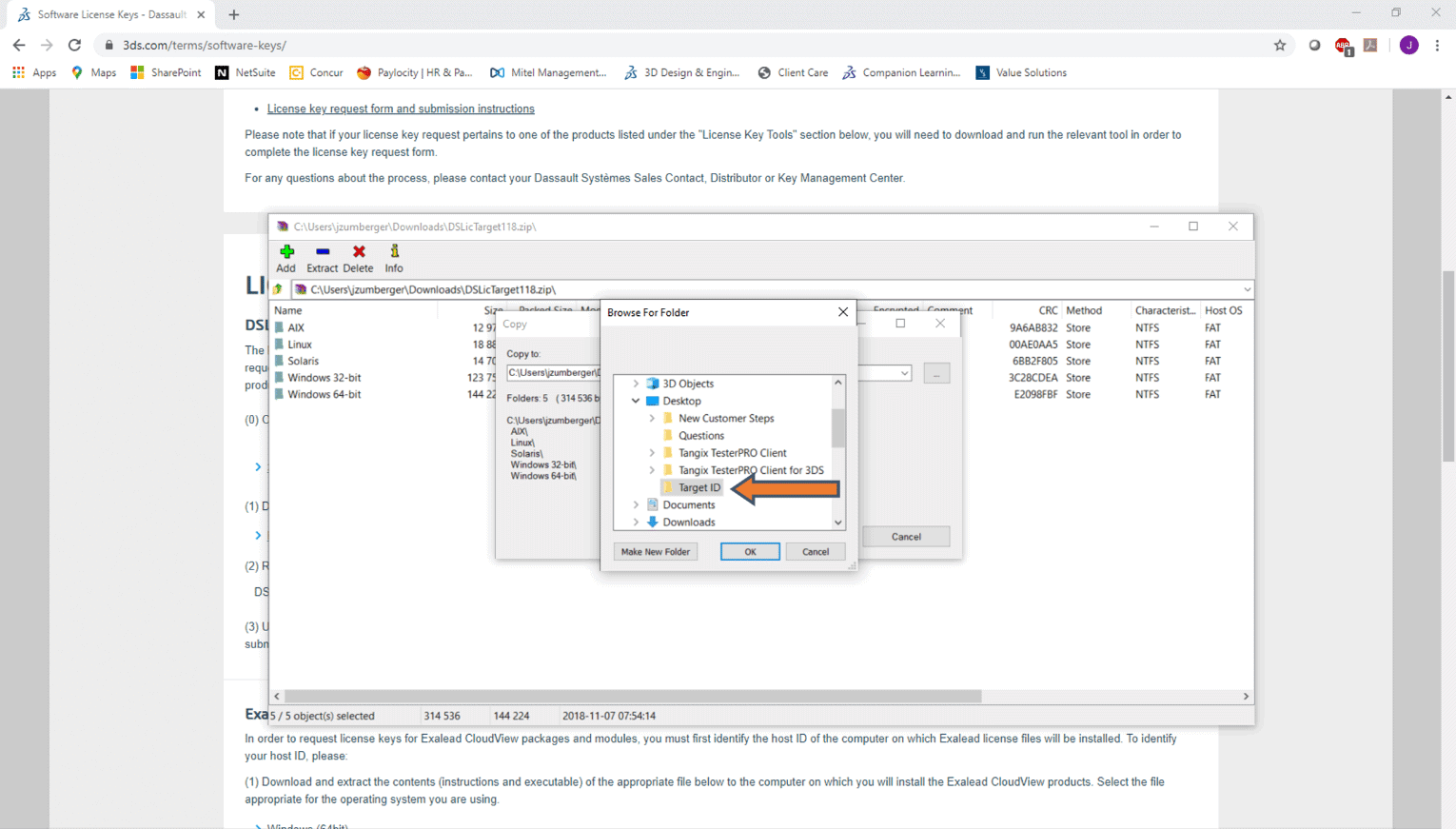
Task: Go up one folder level icon
Action: pyautogui.click(x=278, y=289)
